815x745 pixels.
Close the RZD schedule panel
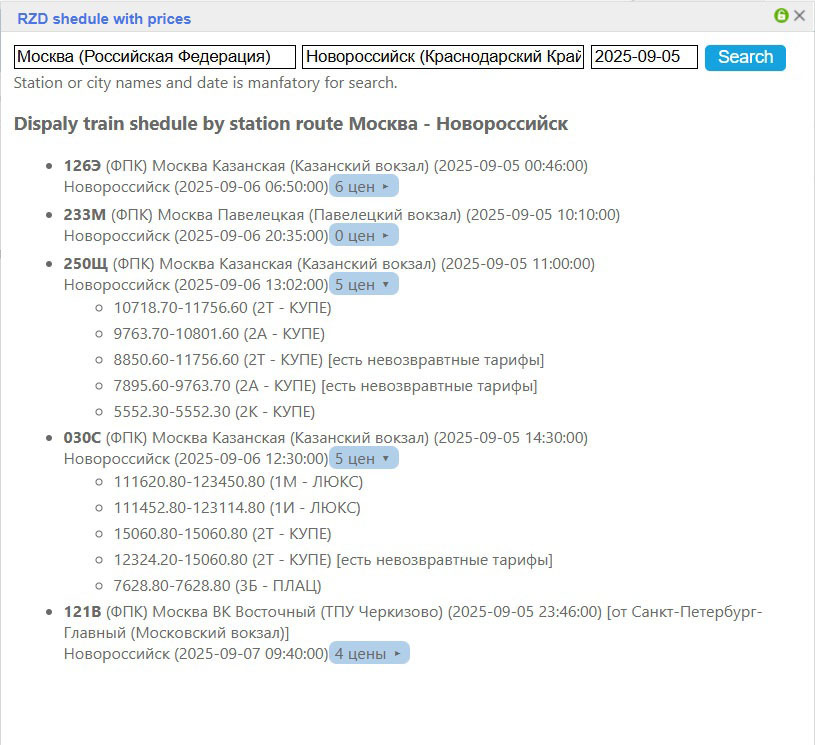(x=799, y=16)
